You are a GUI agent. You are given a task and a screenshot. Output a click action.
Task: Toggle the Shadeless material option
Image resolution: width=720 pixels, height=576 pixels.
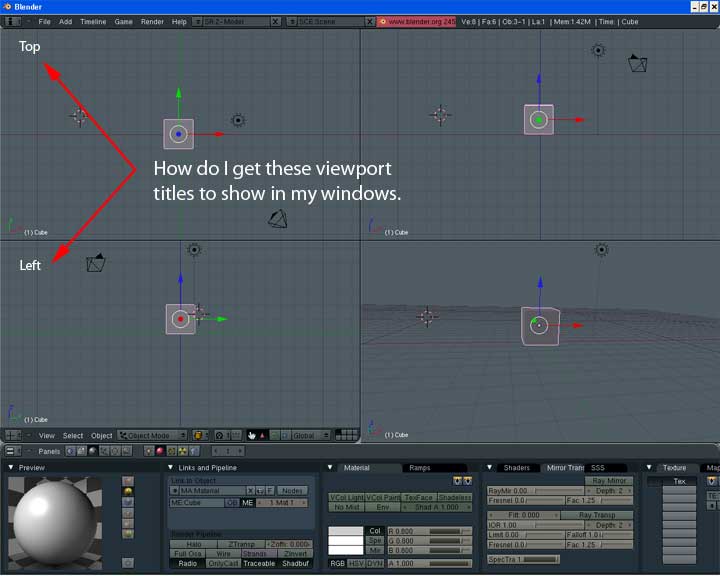pos(455,497)
